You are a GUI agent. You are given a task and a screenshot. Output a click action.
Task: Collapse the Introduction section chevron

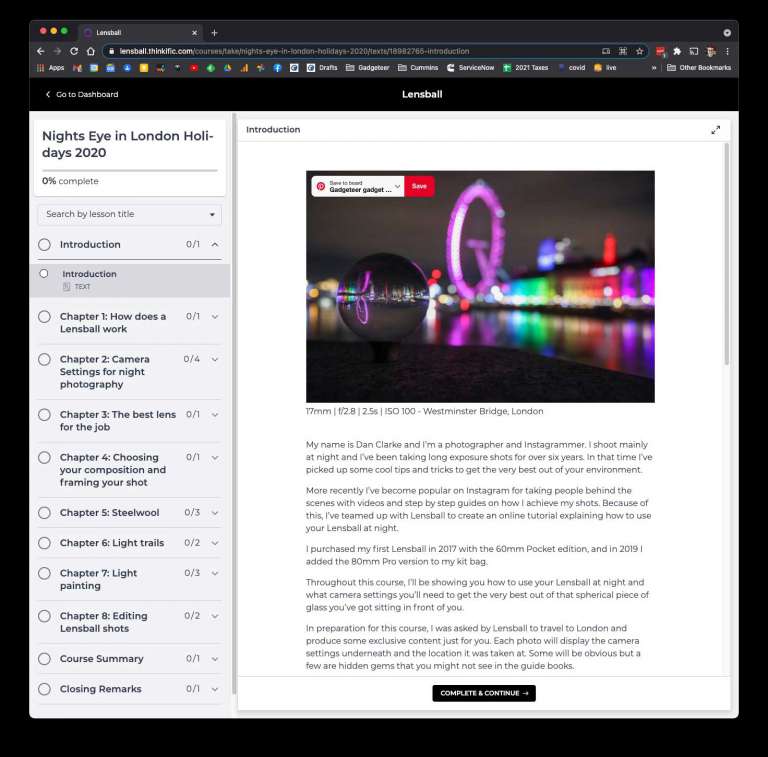(x=215, y=244)
